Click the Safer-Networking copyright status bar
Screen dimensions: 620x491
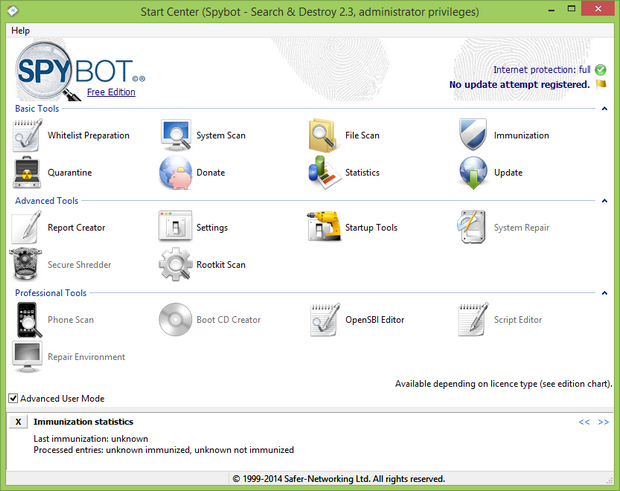pyautogui.click(x=338, y=479)
